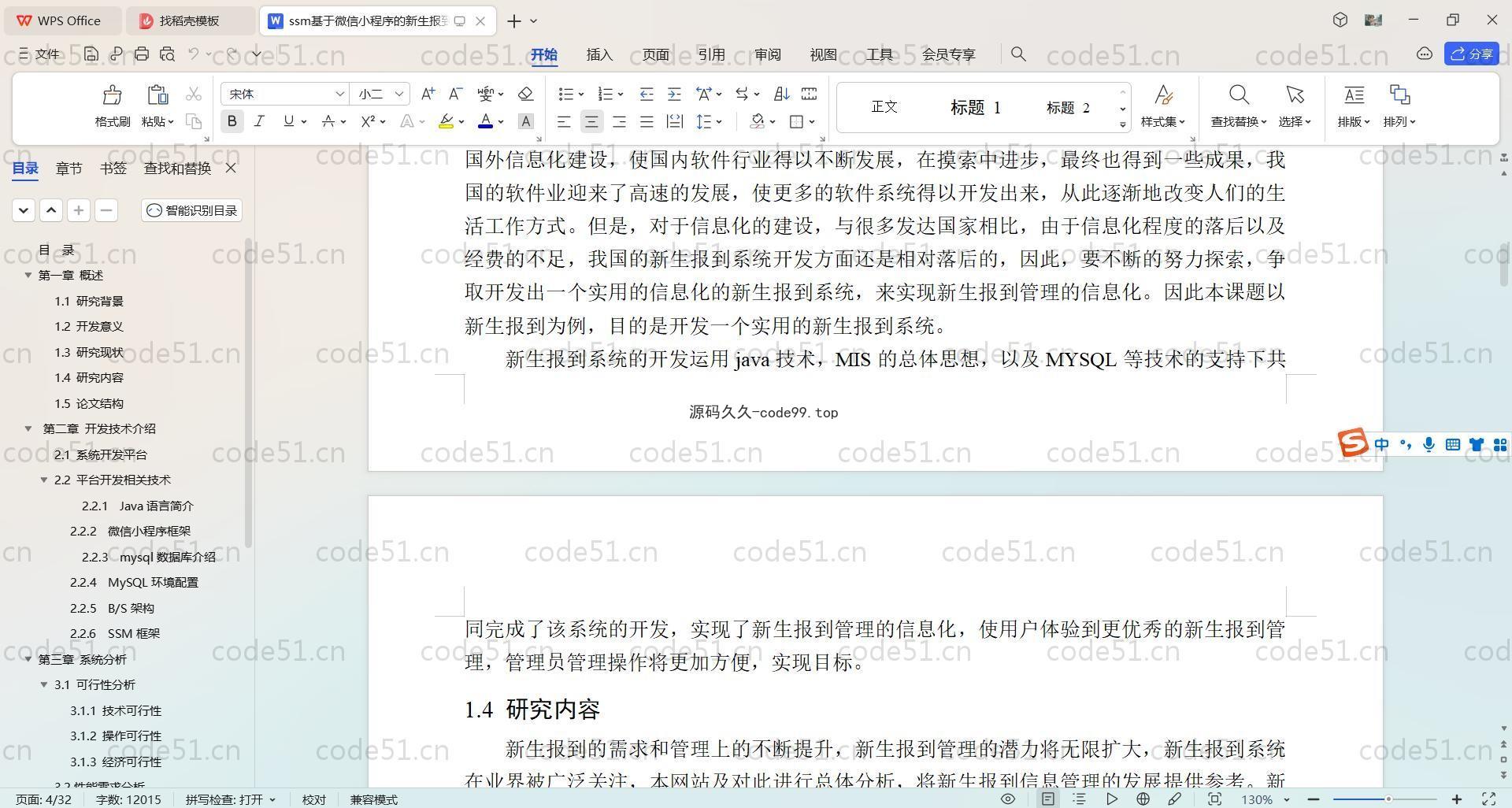Viewport: 1512px width, 808px height.
Task: Click the 找稻壳模板 tab
Action: 190,20
